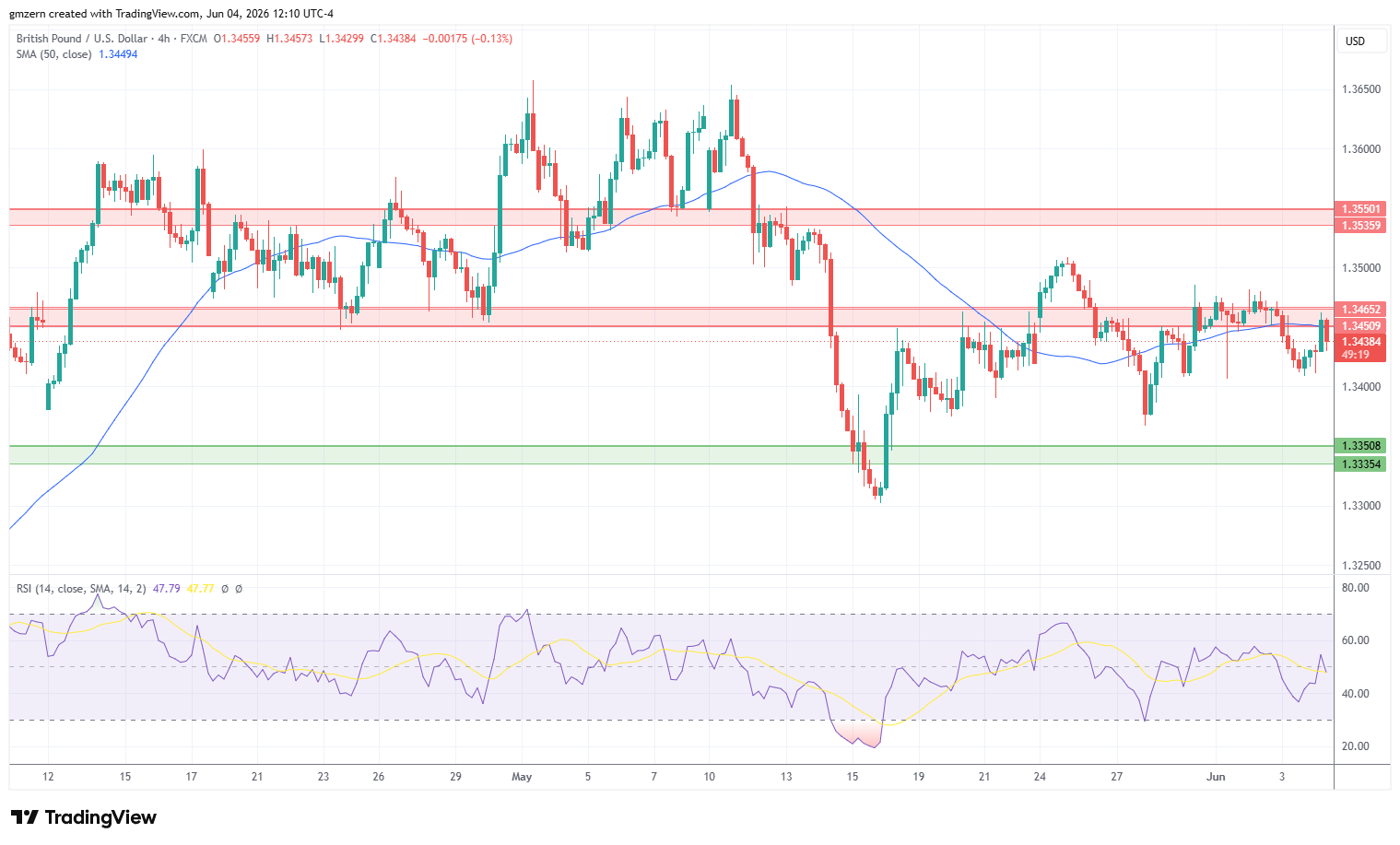Click the 1.35000 price axis tick
This screenshot has width=1400, height=845.
tap(1361, 268)
